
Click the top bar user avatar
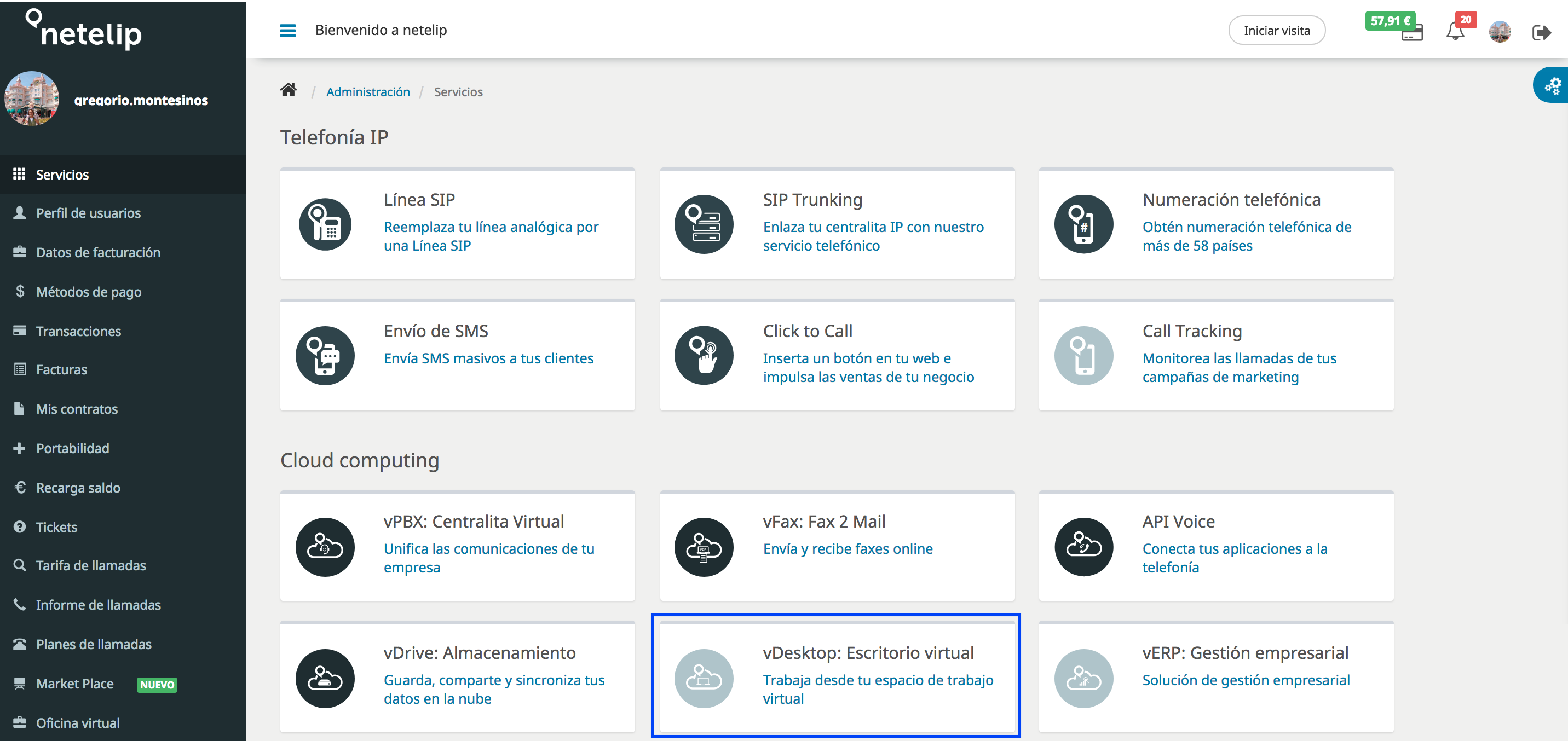pos(1499,32)
